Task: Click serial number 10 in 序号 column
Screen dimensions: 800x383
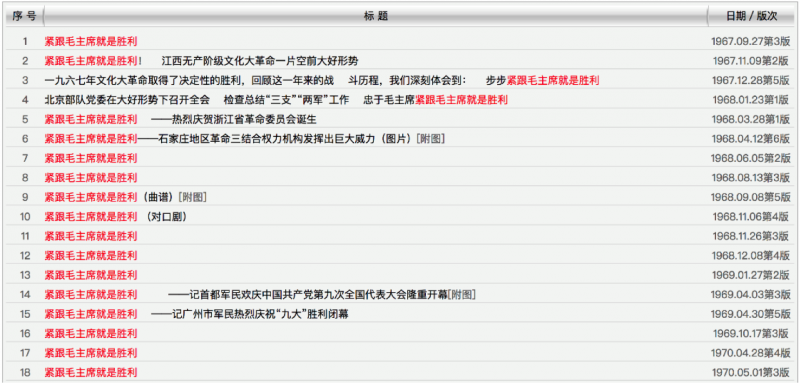Action: [25, 217]
